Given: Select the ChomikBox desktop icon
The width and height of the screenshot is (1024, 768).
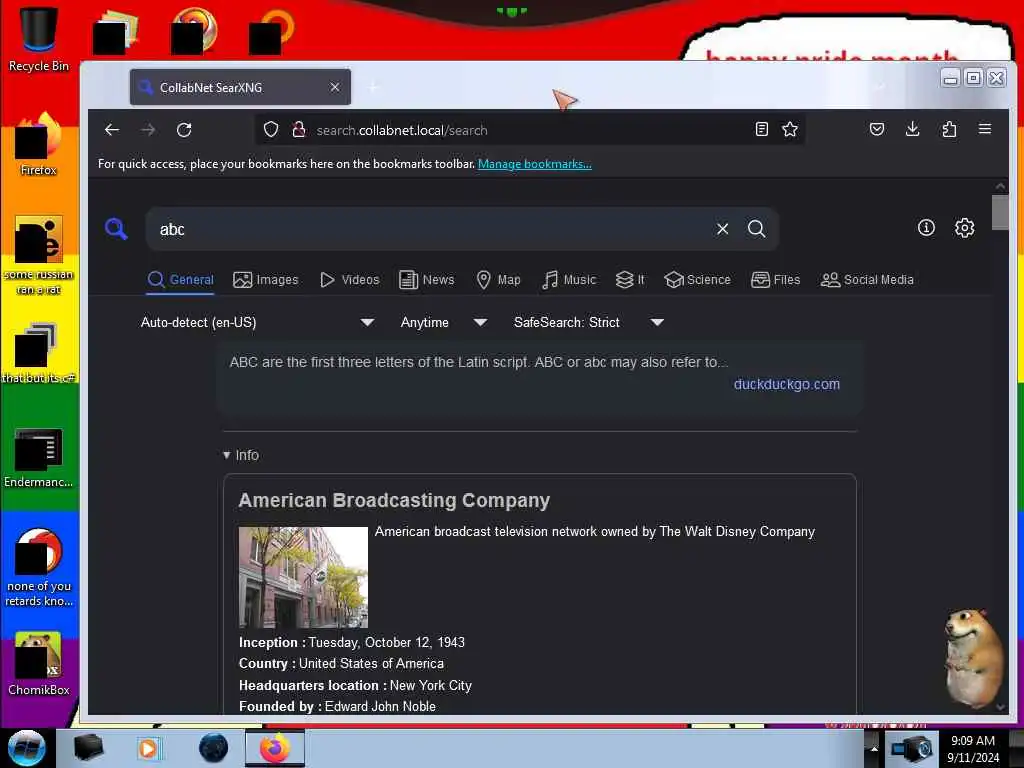Looking at the screenshot, I should click(x=39, y=664).
